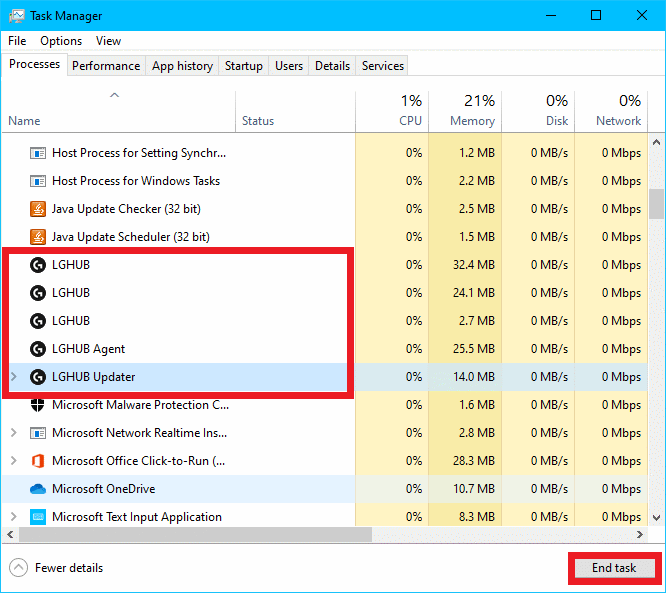Click the 14.0 MB memory value

474,377
